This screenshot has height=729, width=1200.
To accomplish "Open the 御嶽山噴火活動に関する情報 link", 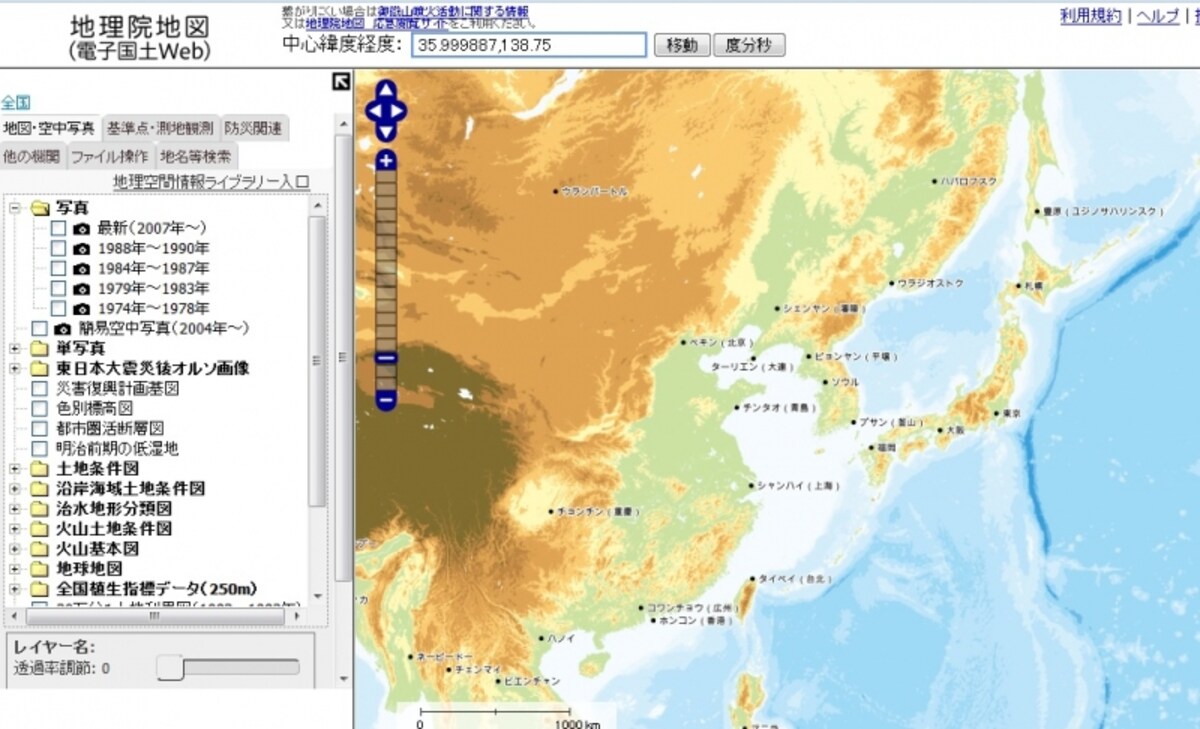I will 453,11.
